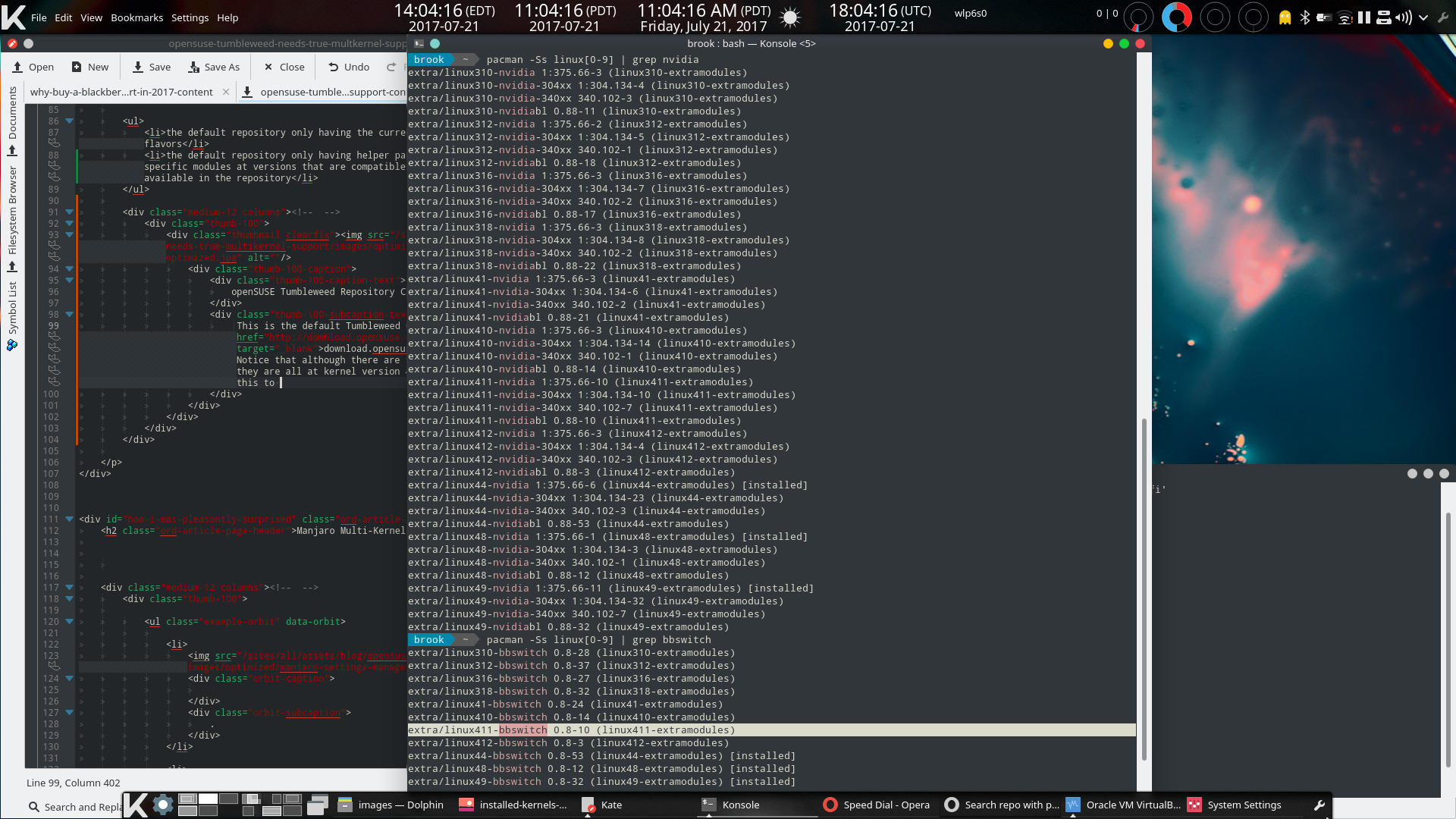
Task: Collapse code fold at line 92
Action: [69, 224]
